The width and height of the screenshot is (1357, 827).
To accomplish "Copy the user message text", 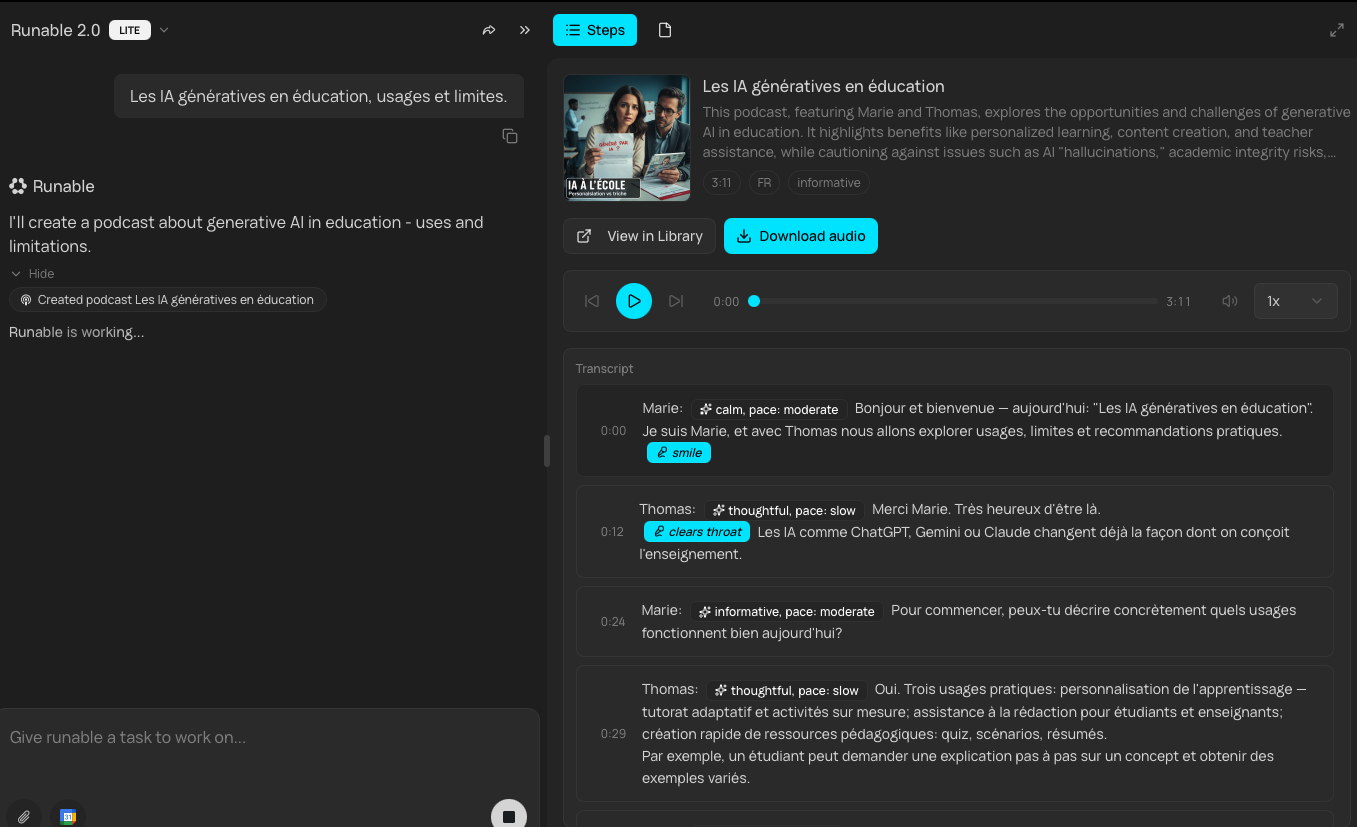I will pyautogui.click(x=510, y=136).
